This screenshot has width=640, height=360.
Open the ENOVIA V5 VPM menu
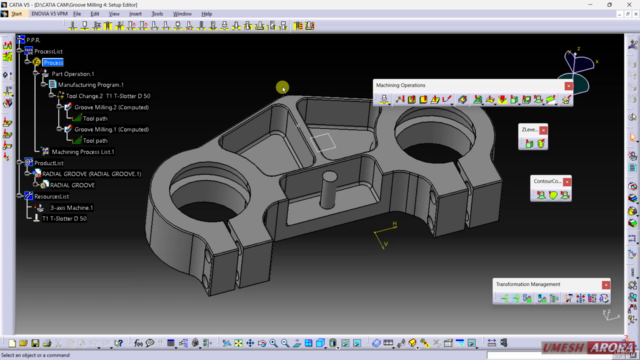pos(49,14)
